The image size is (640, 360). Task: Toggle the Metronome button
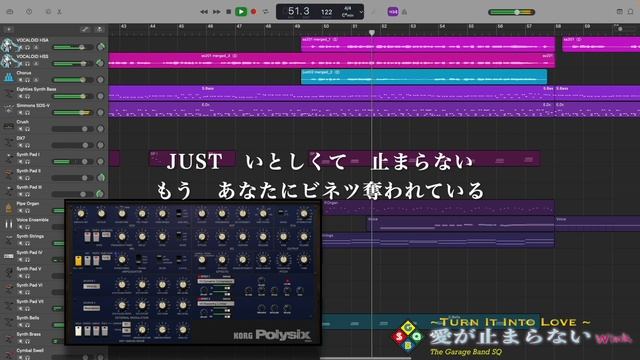pyautogui.click(x=404, y=12)
